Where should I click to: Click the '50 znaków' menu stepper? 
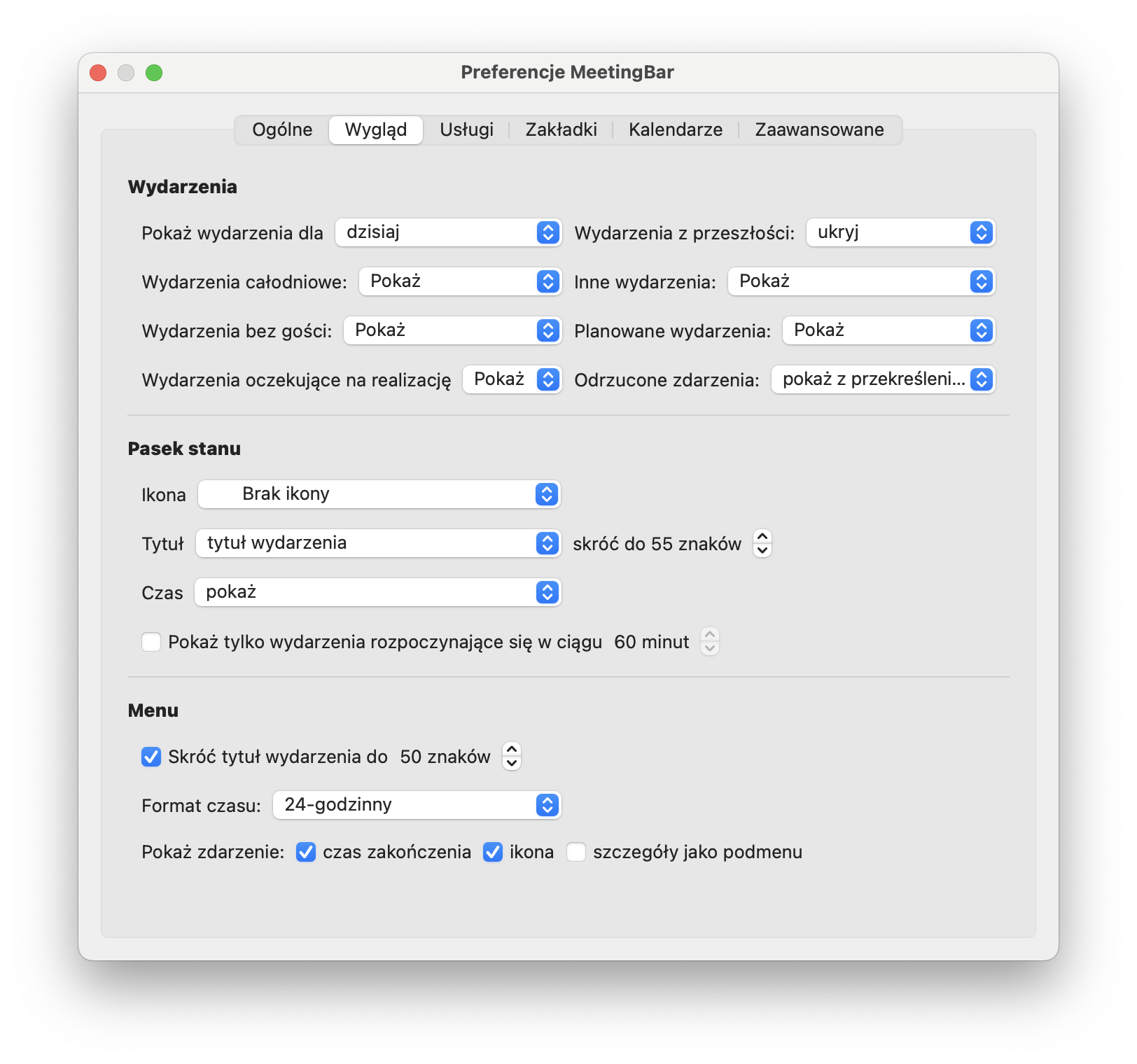tap(512, 756)
